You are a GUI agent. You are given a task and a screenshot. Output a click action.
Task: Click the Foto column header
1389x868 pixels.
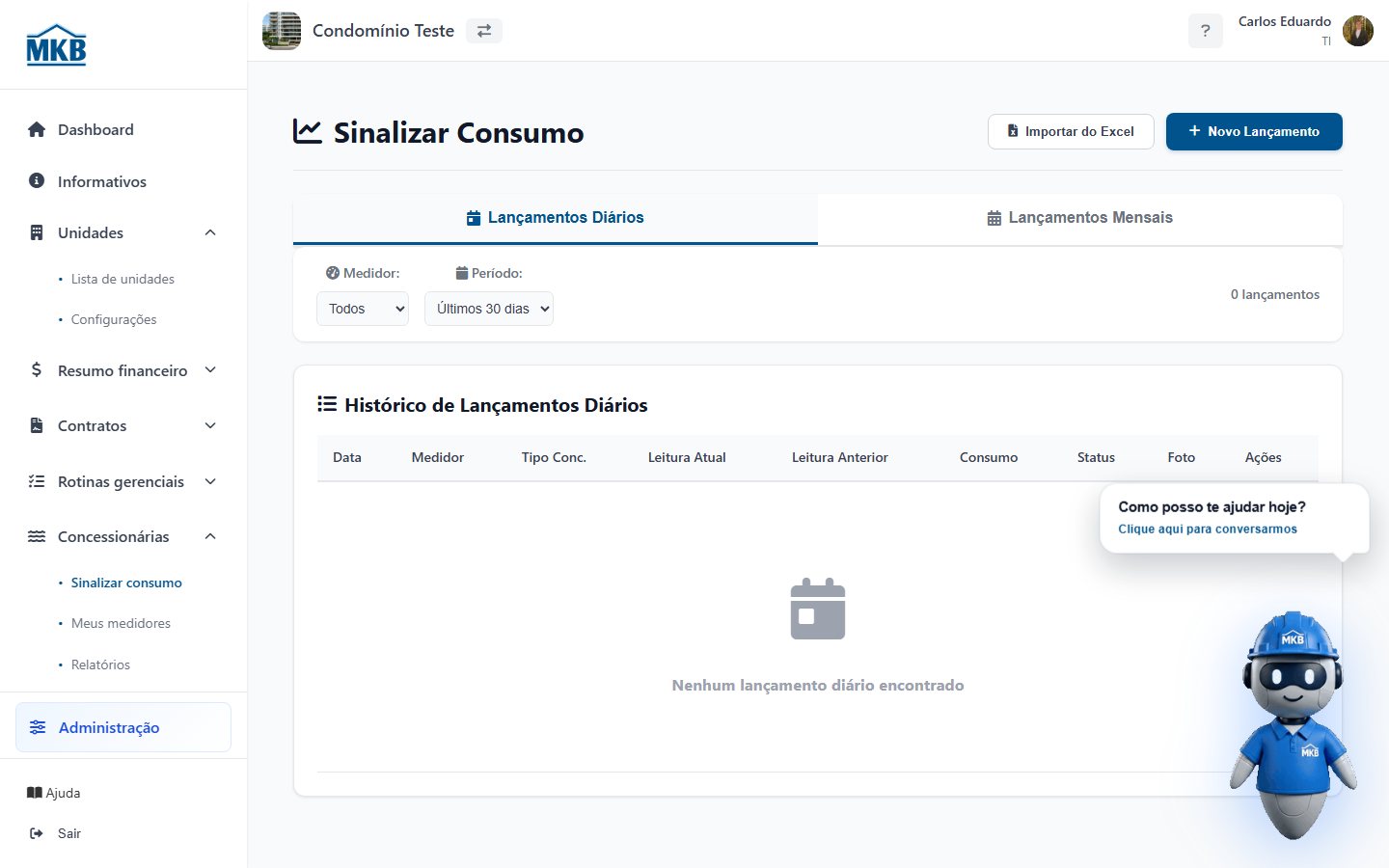click(x=1182, y=457)
